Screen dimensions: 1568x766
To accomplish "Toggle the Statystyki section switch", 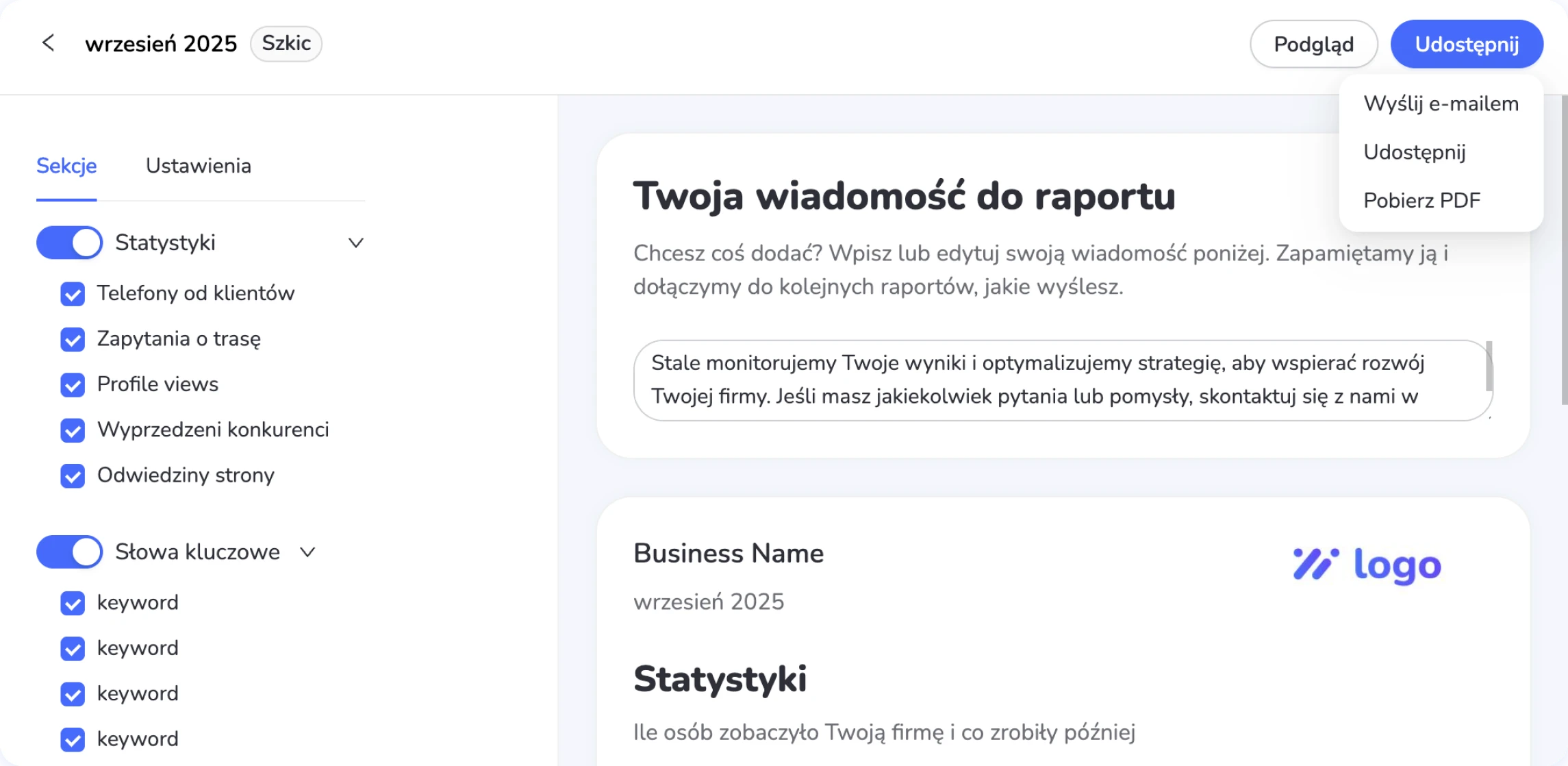I will 69,243.
